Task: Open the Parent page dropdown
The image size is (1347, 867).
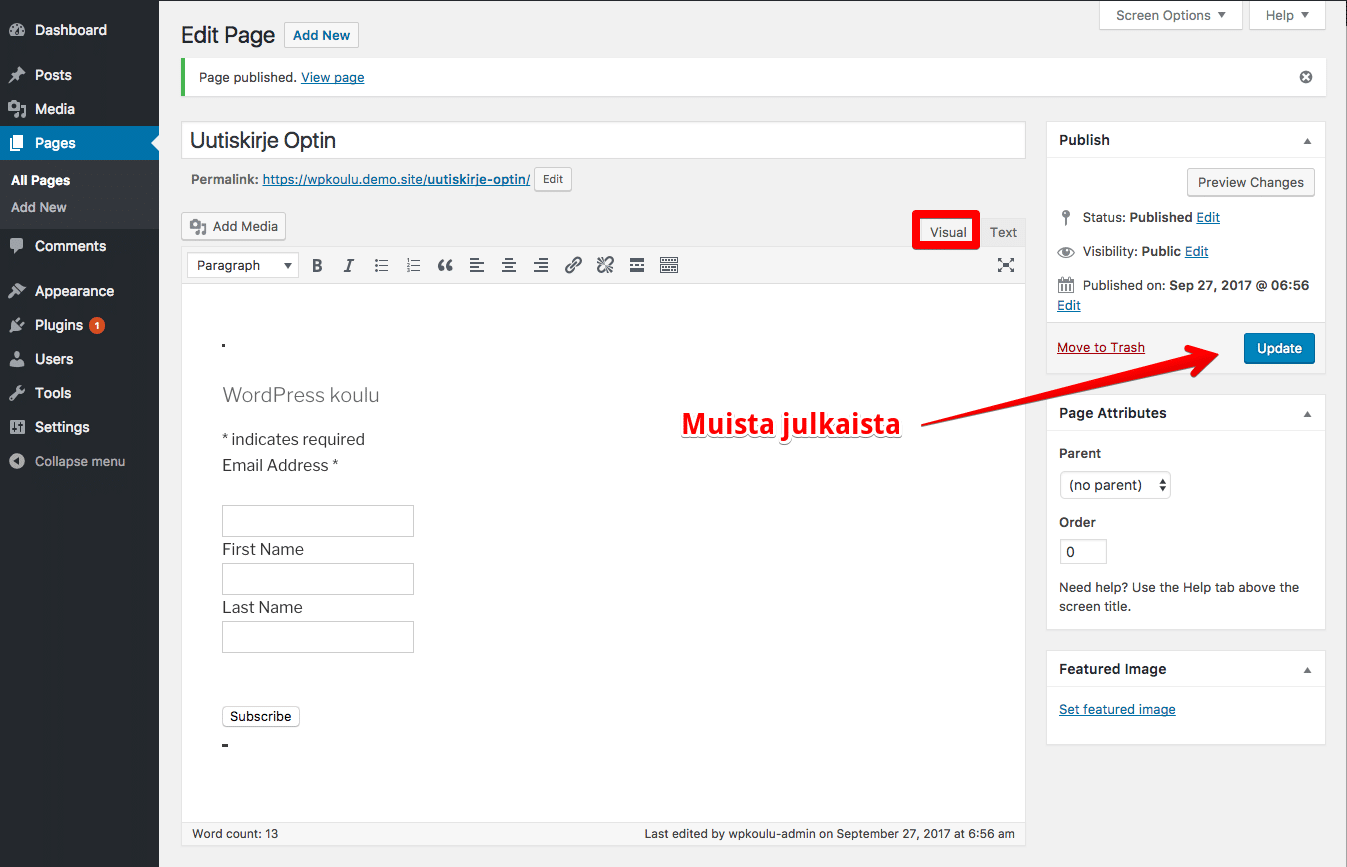Action: tap(1115, 485)
